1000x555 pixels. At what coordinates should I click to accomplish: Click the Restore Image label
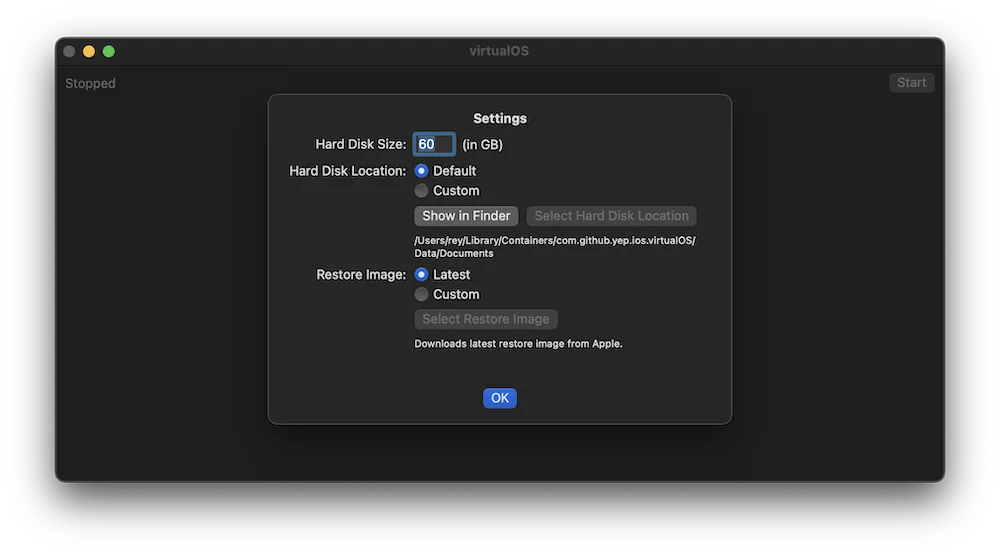click(x=361, y=275)
